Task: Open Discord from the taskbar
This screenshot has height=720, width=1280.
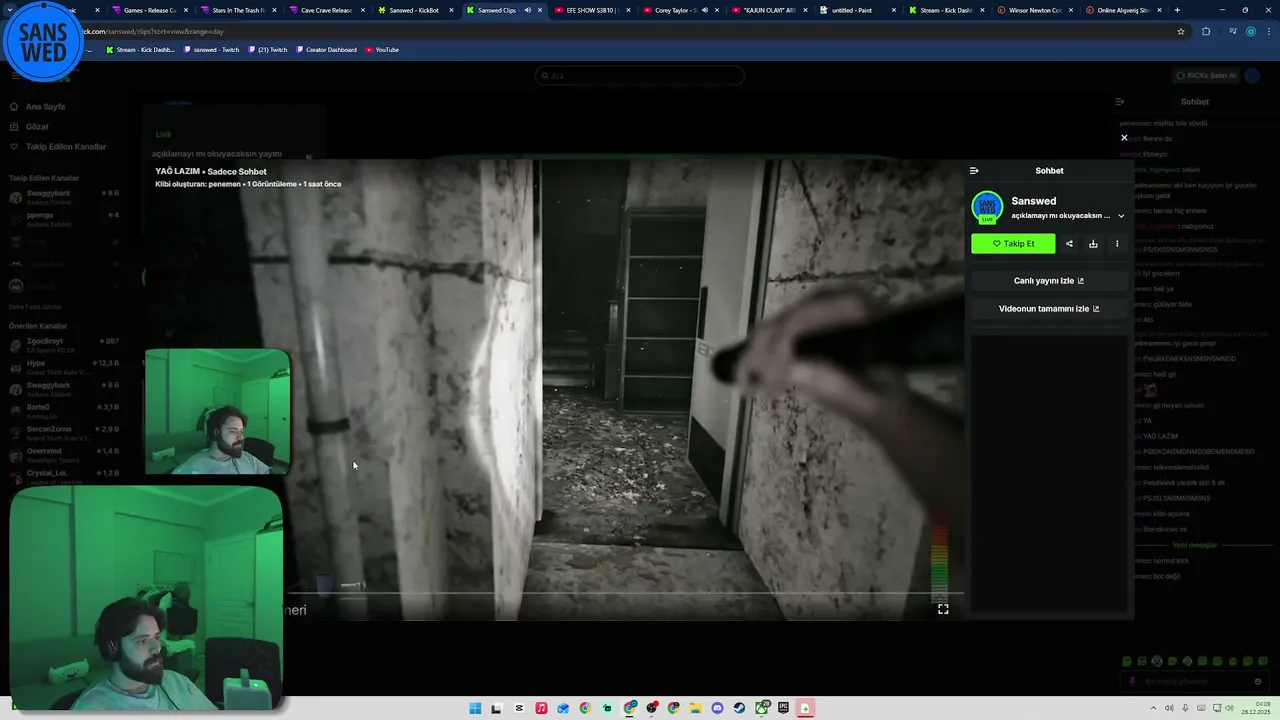Action: tap(717, 708)
